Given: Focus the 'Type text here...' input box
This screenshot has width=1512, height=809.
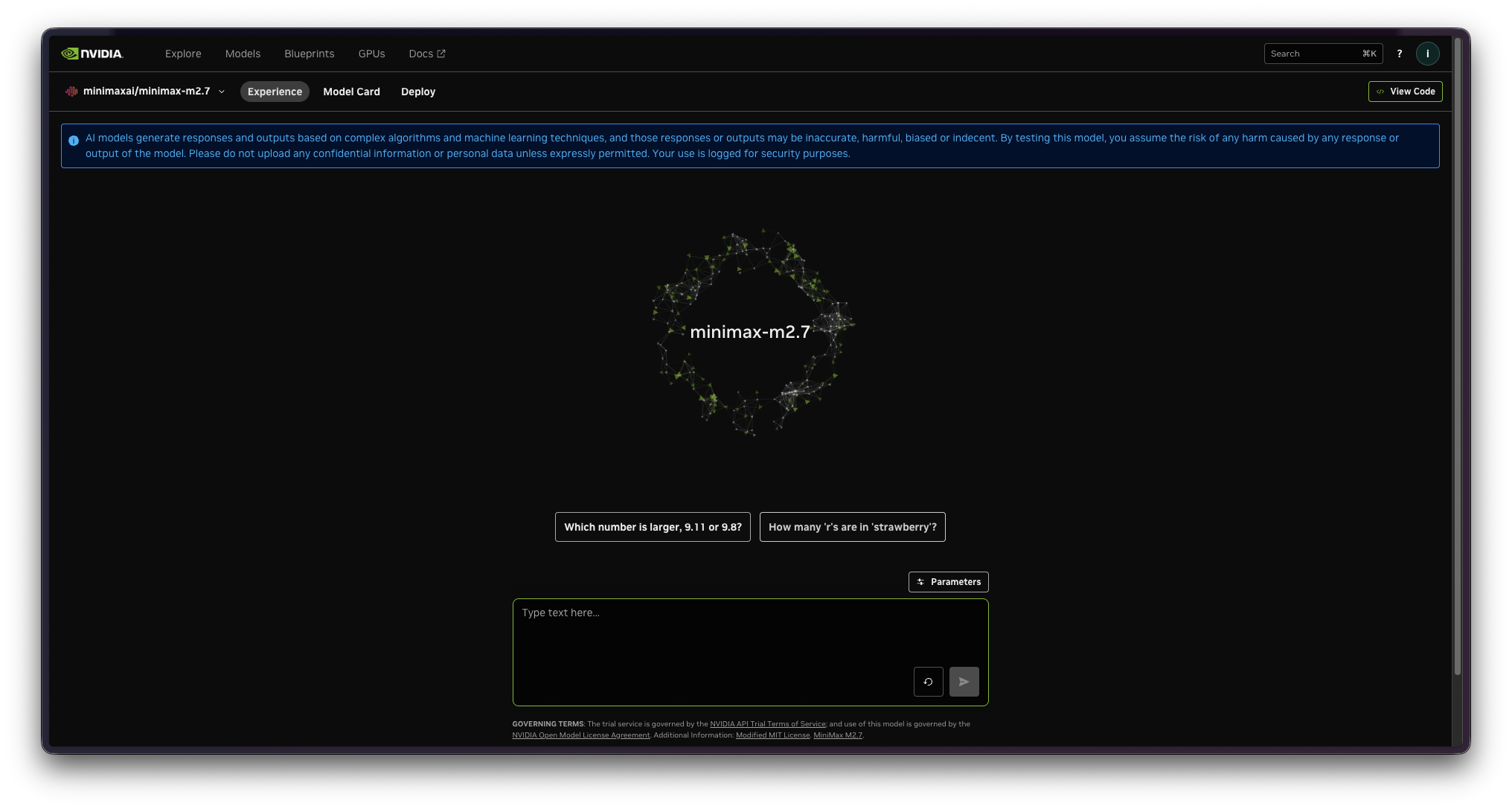Looking at the screenshot, I should point(750,652).
